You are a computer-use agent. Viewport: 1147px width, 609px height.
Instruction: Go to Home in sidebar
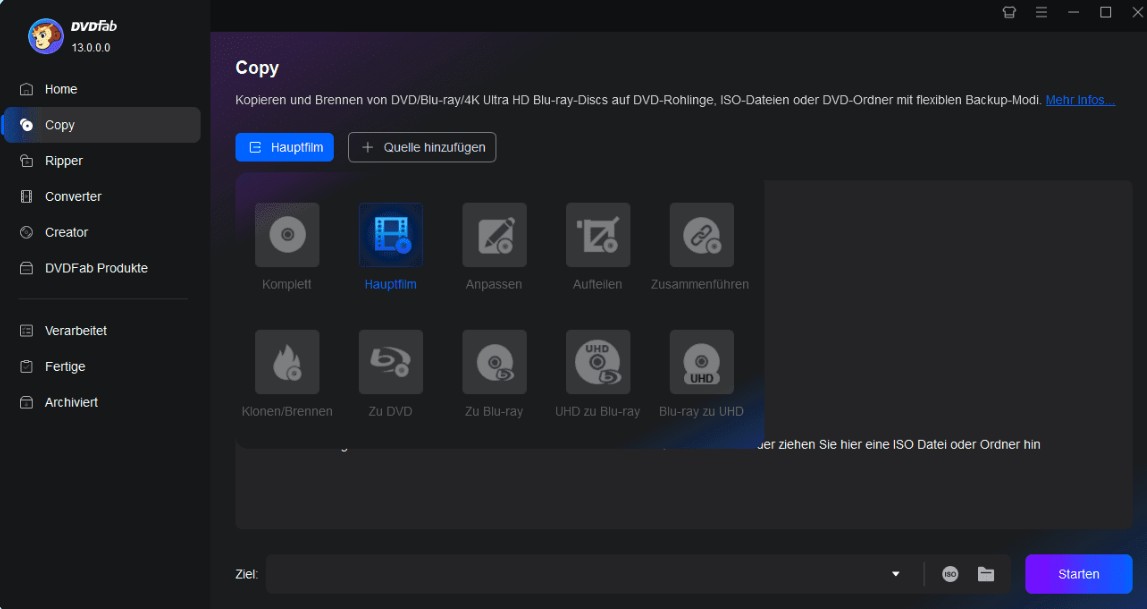[x=102, y=89]
